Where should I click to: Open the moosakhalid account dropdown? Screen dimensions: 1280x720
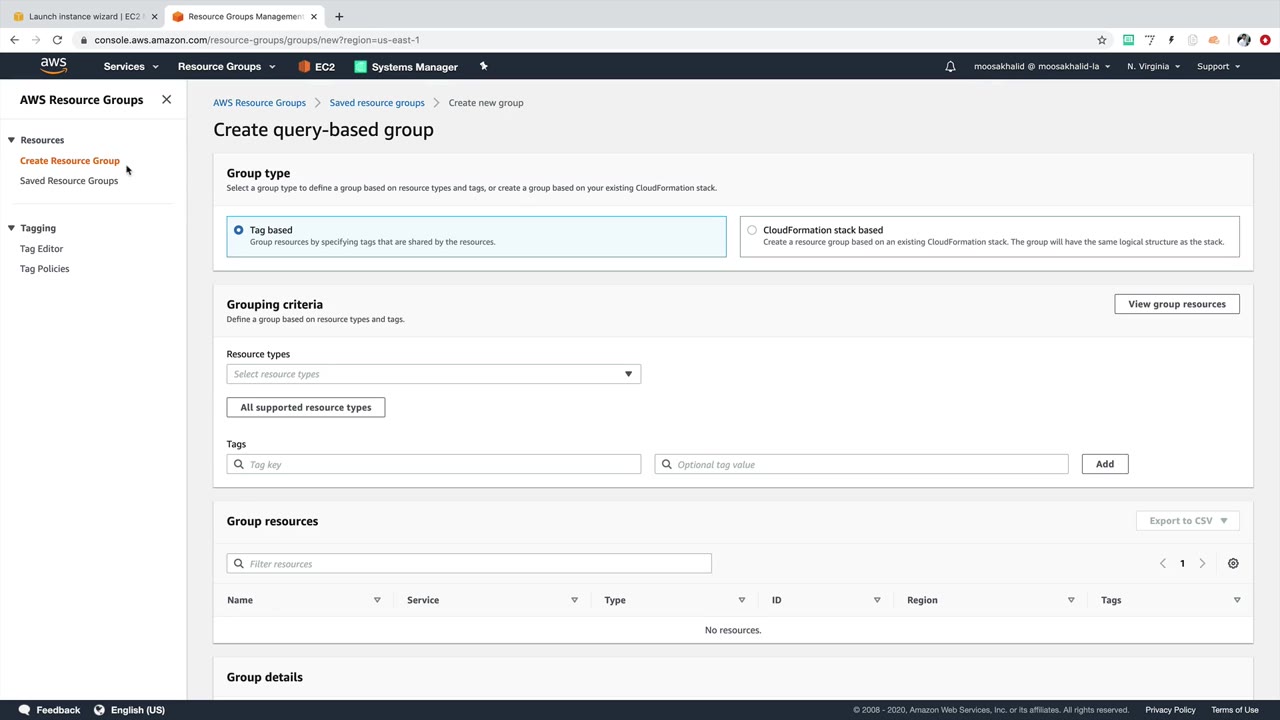coord(1042,67)
